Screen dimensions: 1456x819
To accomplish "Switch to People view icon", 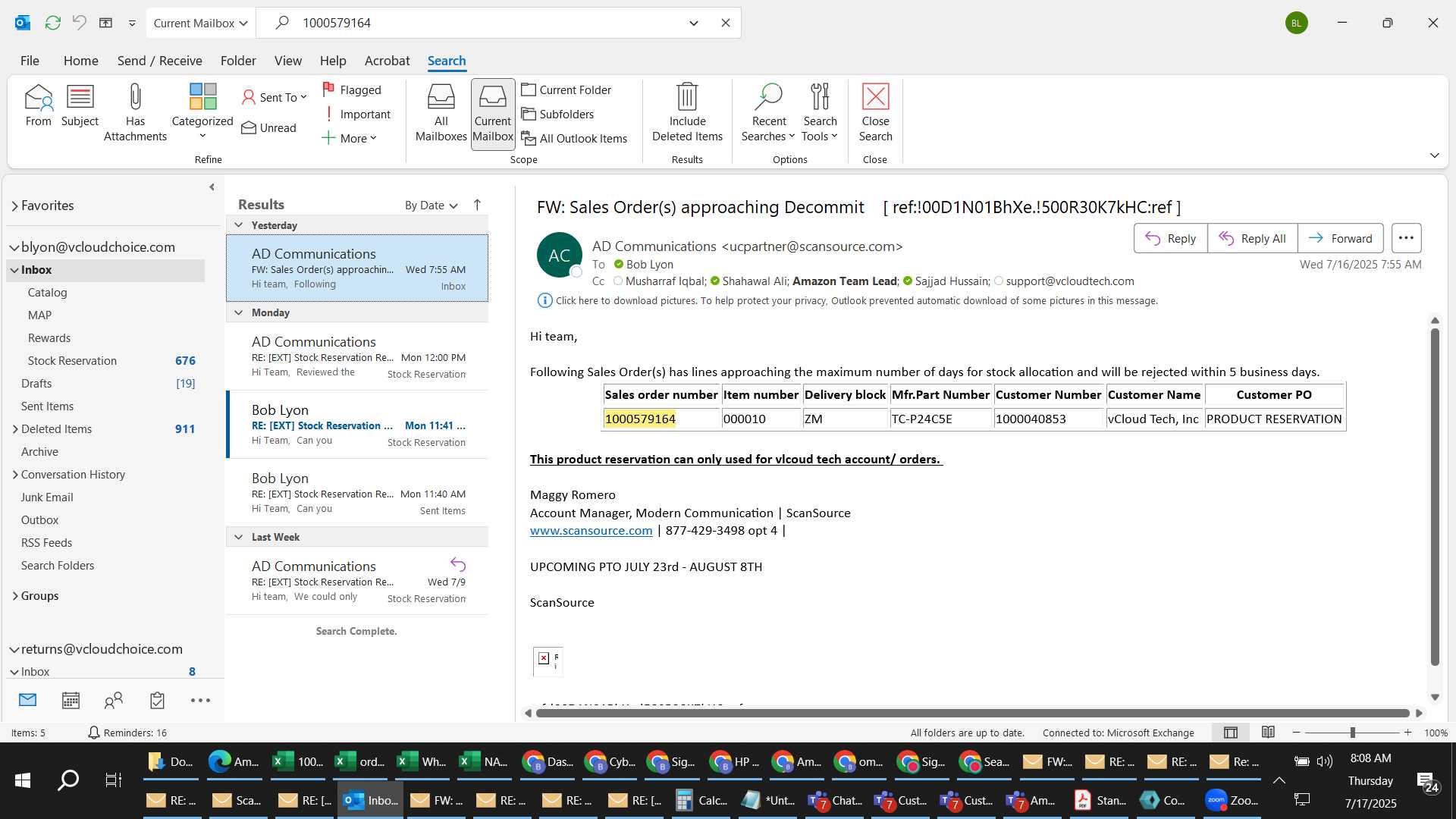I will coord(114,701).
